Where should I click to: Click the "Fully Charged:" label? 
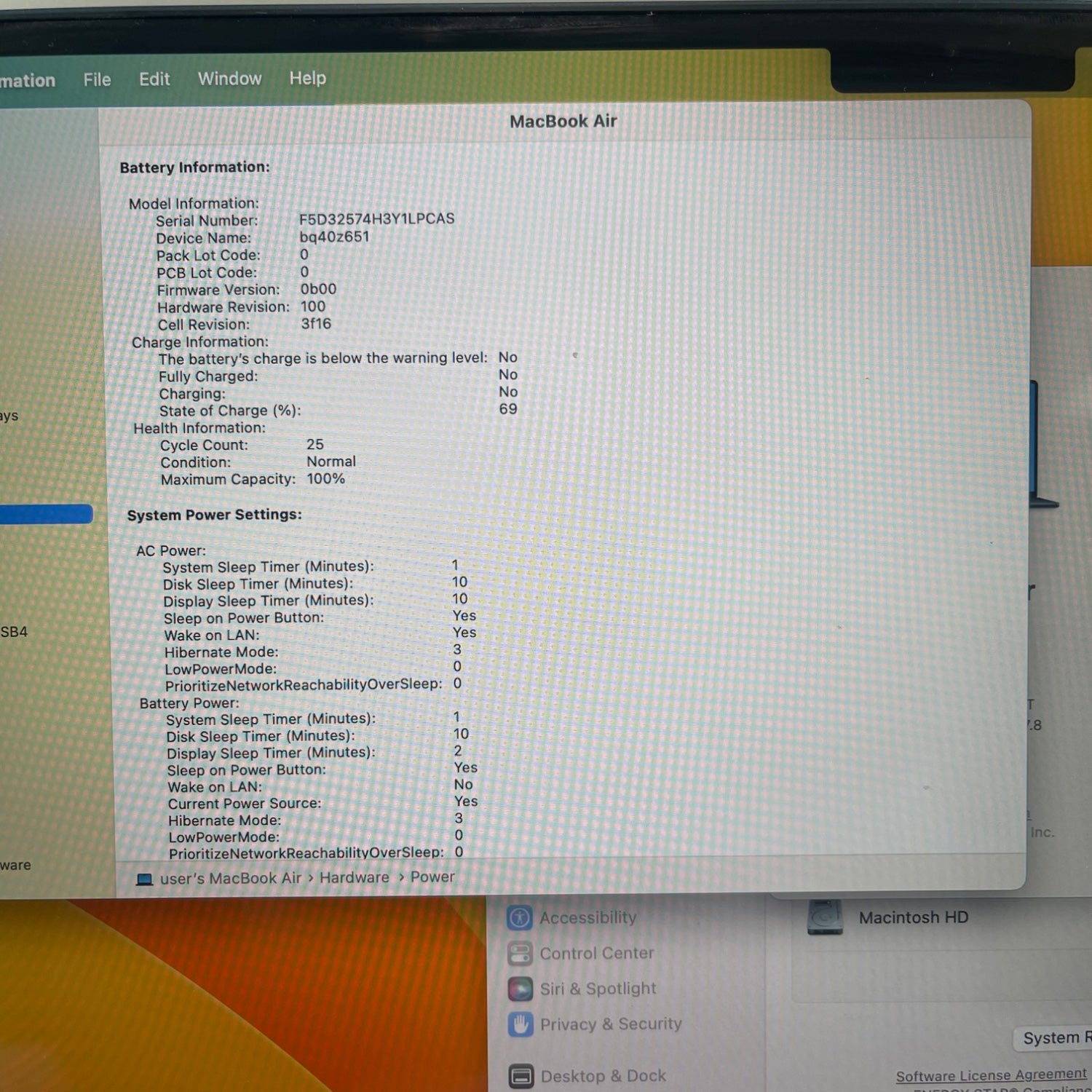pos(208,376)
